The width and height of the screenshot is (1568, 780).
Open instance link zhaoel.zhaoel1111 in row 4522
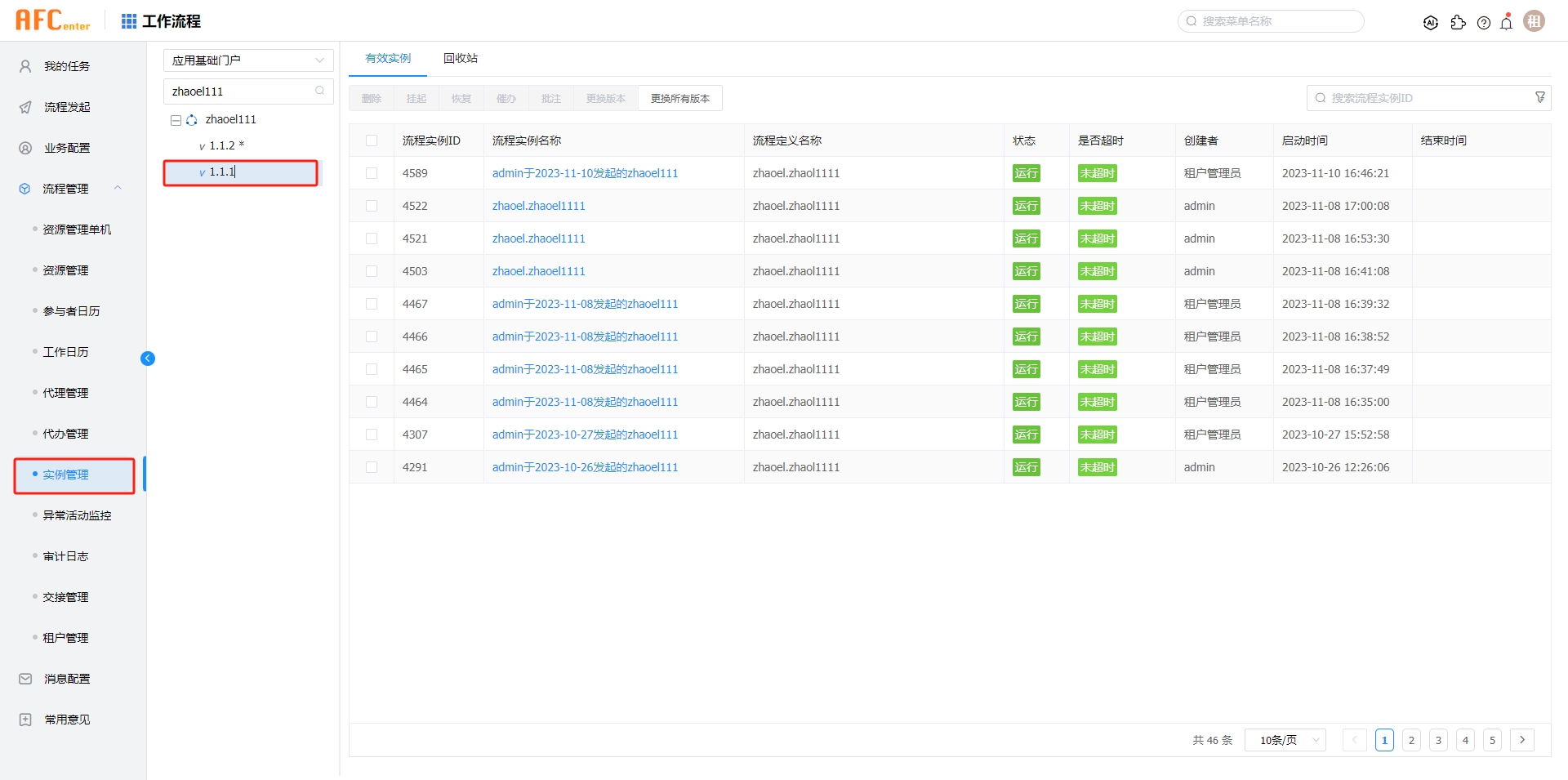click(538, 205)
